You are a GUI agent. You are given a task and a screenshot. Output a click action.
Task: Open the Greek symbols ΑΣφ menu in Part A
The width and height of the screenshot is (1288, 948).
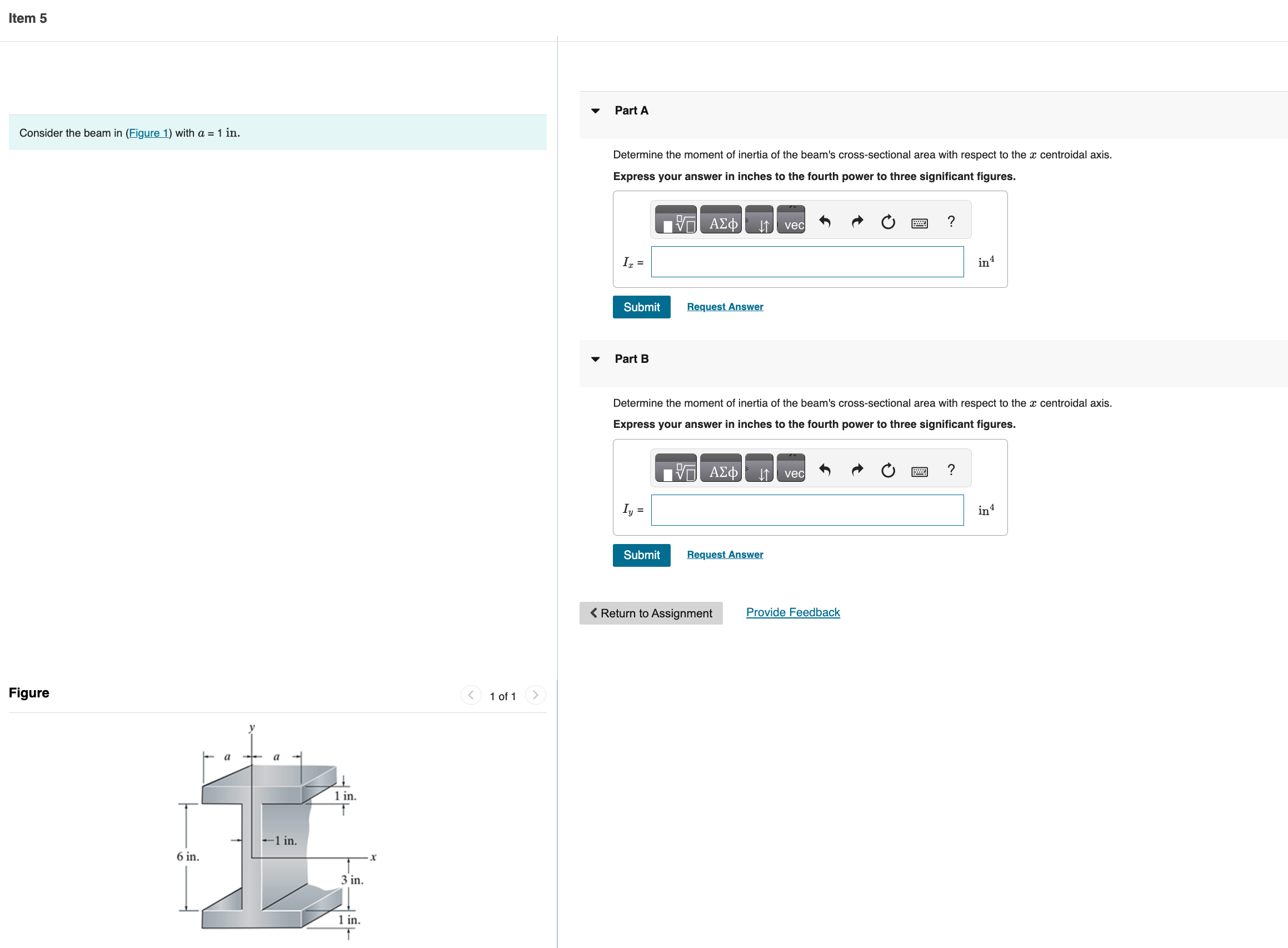pos(721,220)
